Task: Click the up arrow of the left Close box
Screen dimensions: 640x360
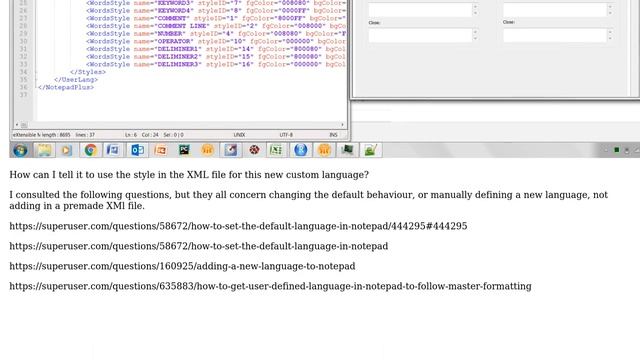Action: click(475, 32)
